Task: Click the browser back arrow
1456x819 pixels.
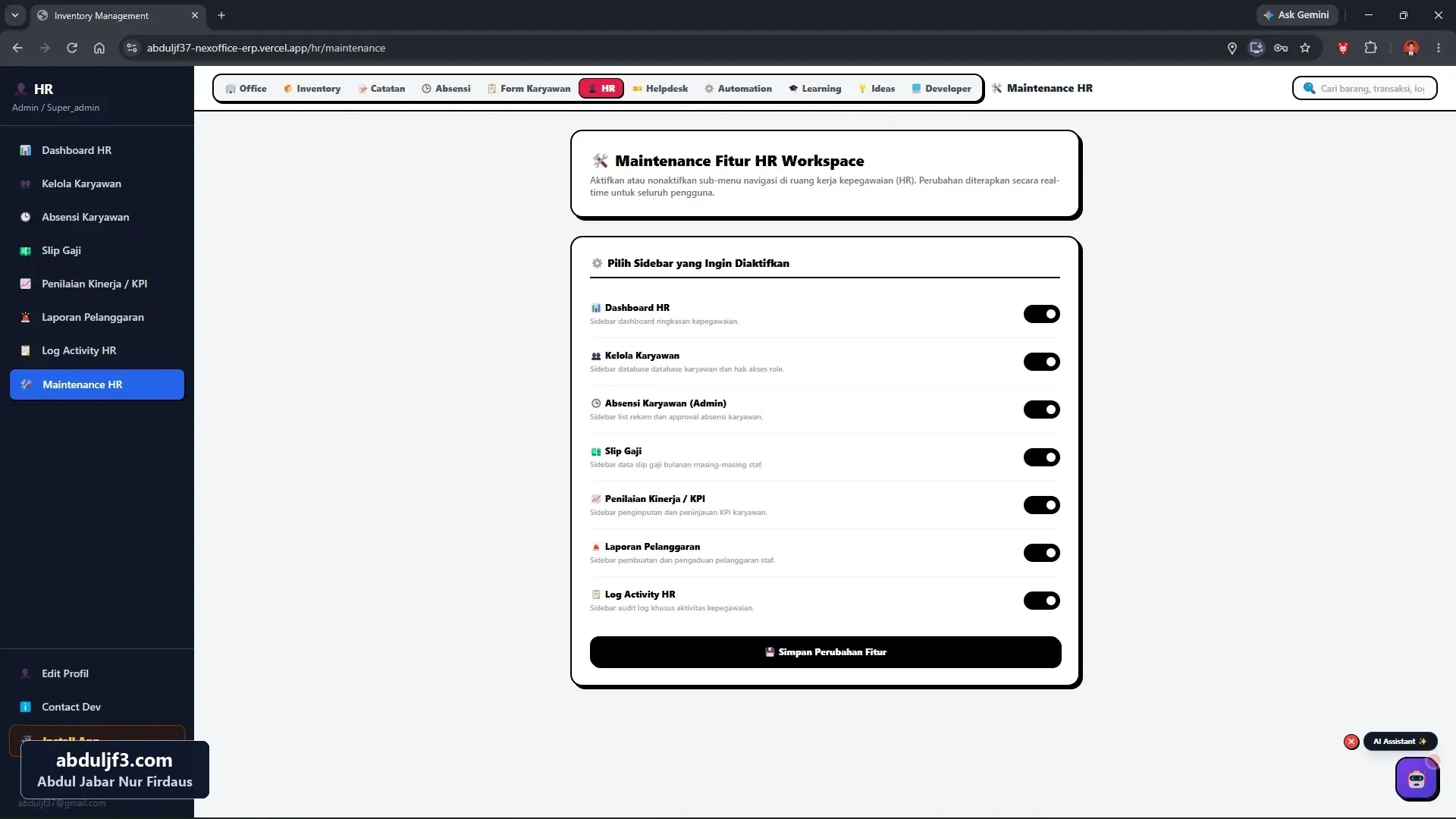Action: click(17, 48)
